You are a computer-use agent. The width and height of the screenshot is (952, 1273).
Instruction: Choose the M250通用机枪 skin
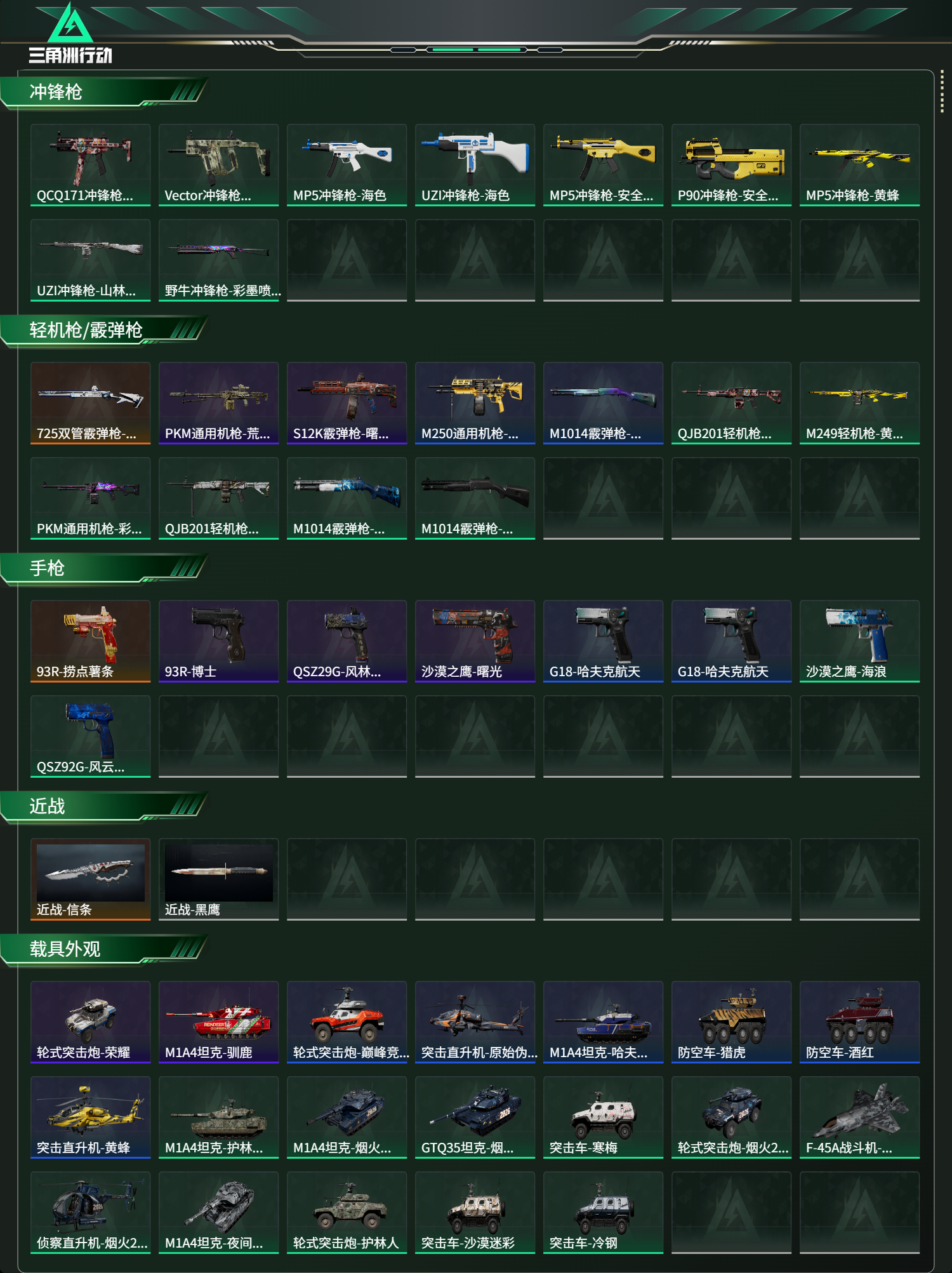click(475, 403)
